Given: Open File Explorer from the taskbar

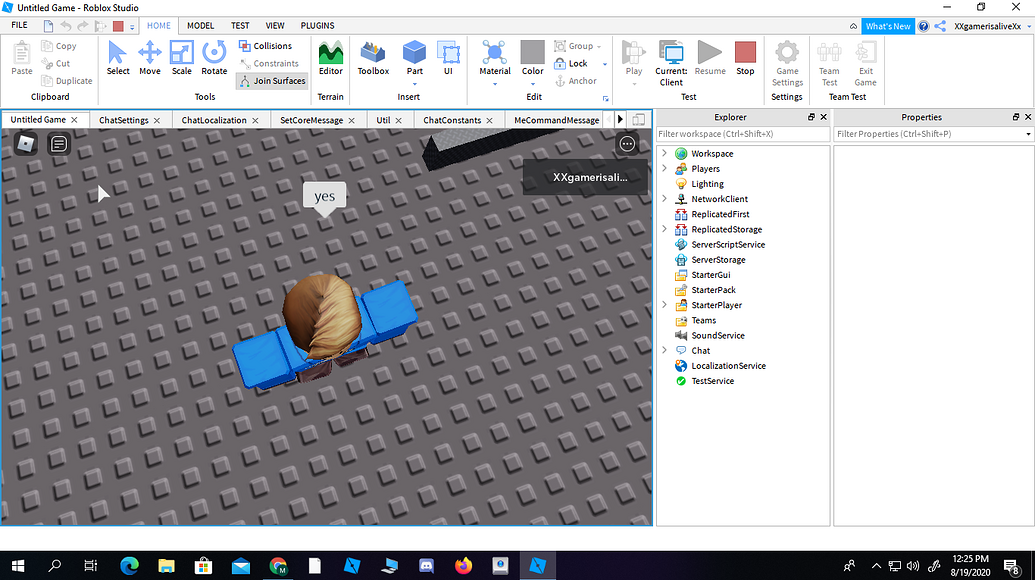Looking at the screenshot, I should point(166,565).
